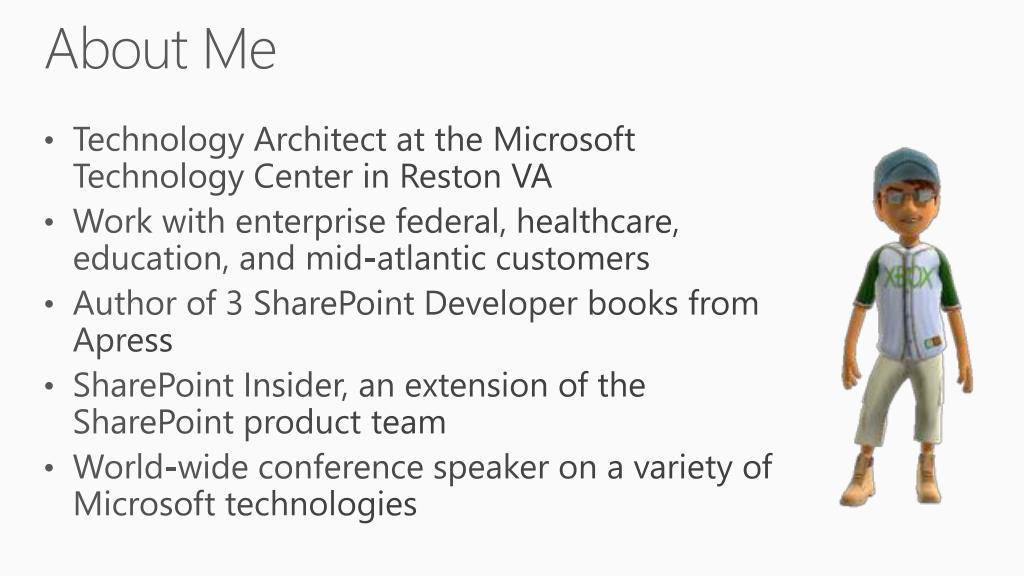Select the About Me slide title
This screenshot has height=576, width=1024.
(x=161, y=48)
